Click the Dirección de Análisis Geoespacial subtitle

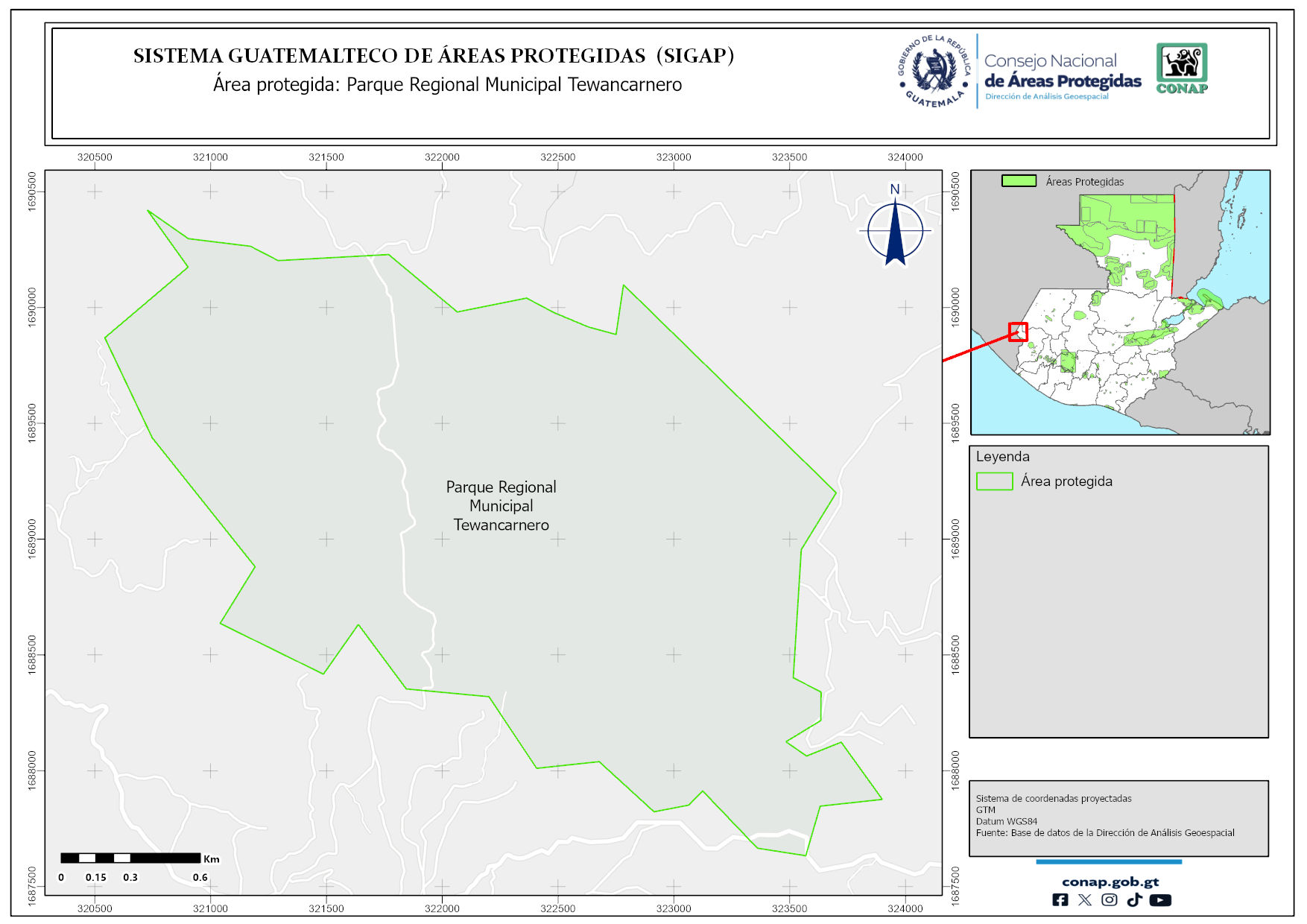pyautogui.click(x=1046, y=97)
